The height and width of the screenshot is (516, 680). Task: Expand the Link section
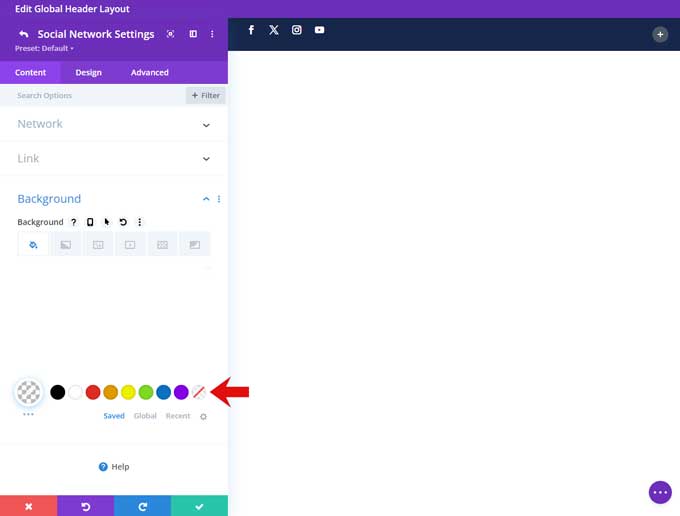coord(114,158)
